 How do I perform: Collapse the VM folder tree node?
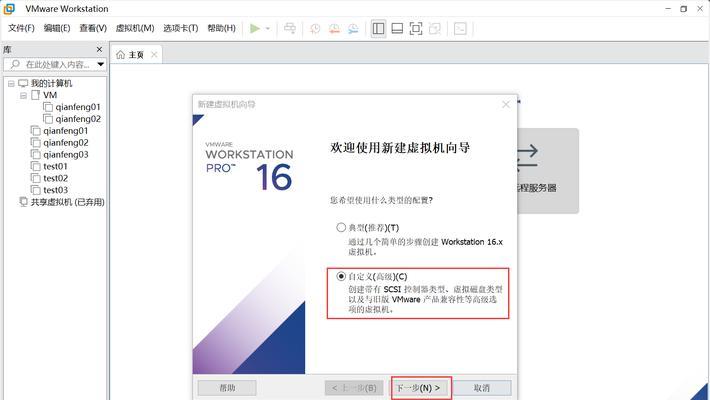tap(23, 95)
